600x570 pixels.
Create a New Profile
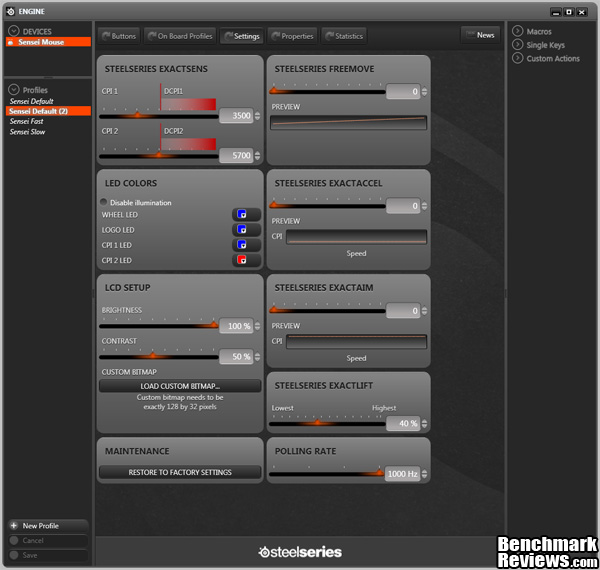pos(48,526)
